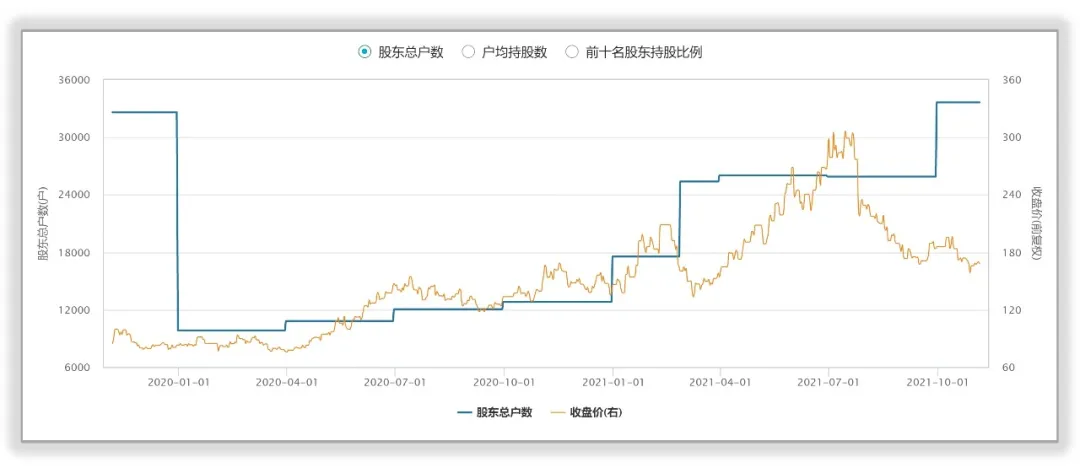Image resolution: width=1080 pixels, height=473 pixels.
Task: Click the 36000 left axis value
Action: click(76, 81)
